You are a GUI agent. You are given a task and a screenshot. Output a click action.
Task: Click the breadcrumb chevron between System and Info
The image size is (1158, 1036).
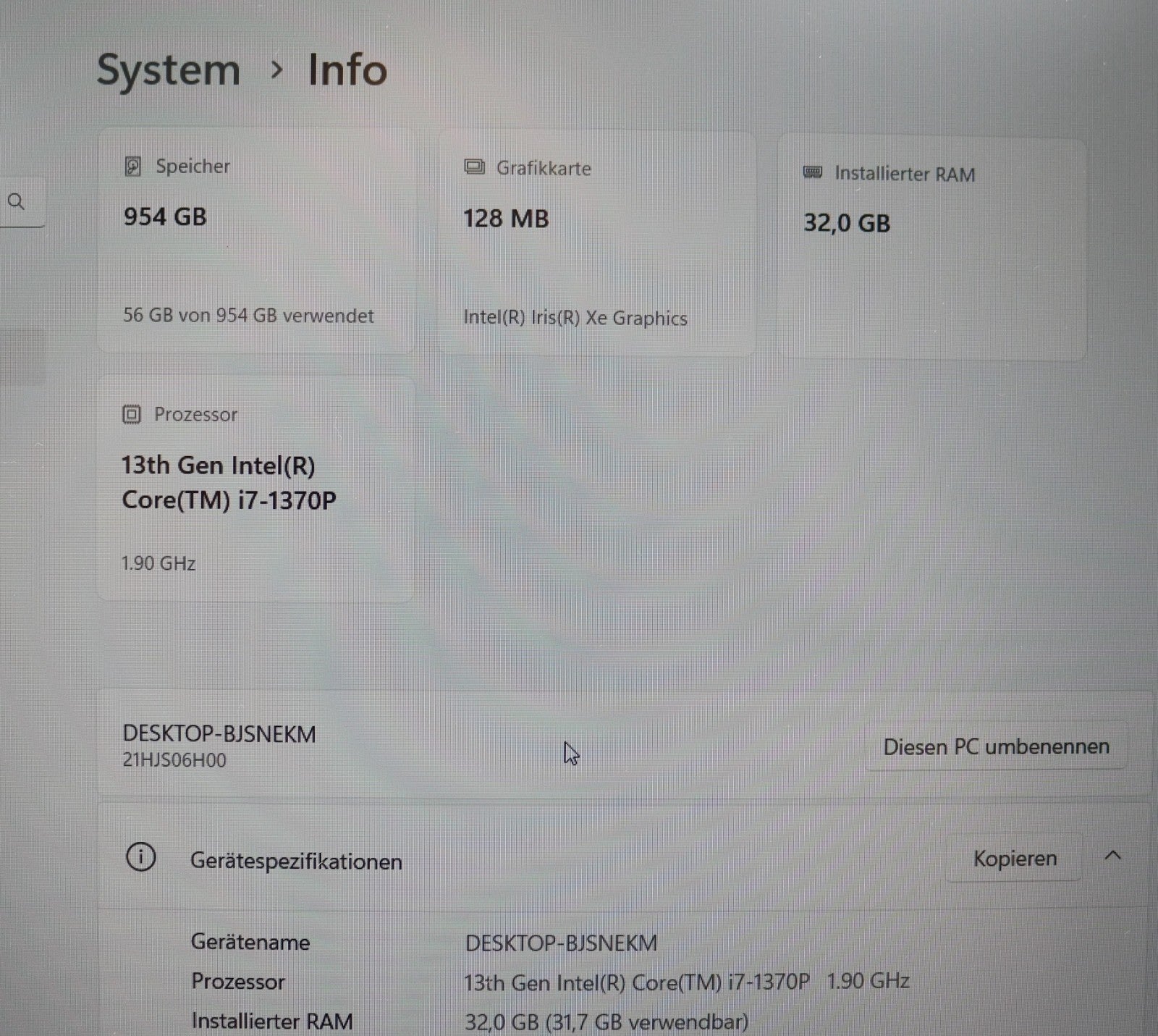click(277, 70)
